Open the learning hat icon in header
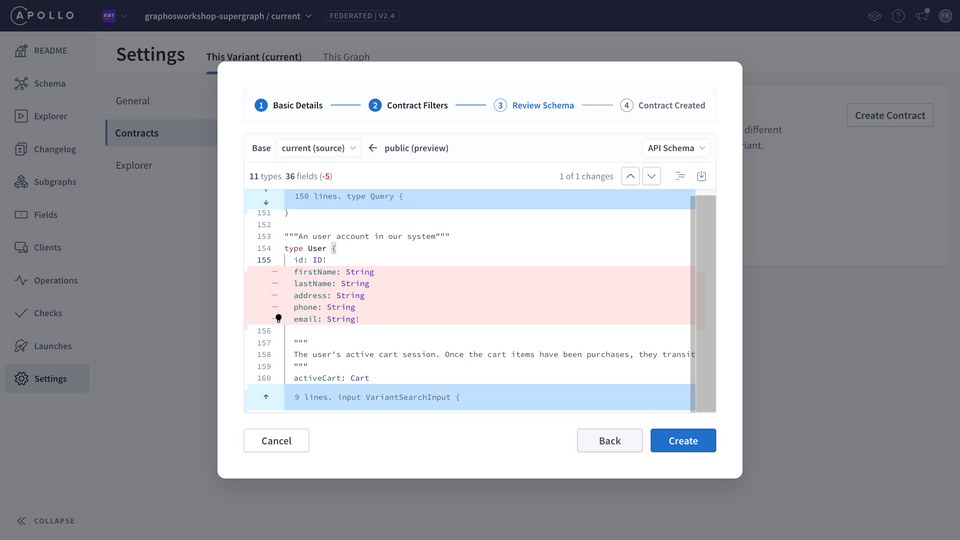 [874, 16]
